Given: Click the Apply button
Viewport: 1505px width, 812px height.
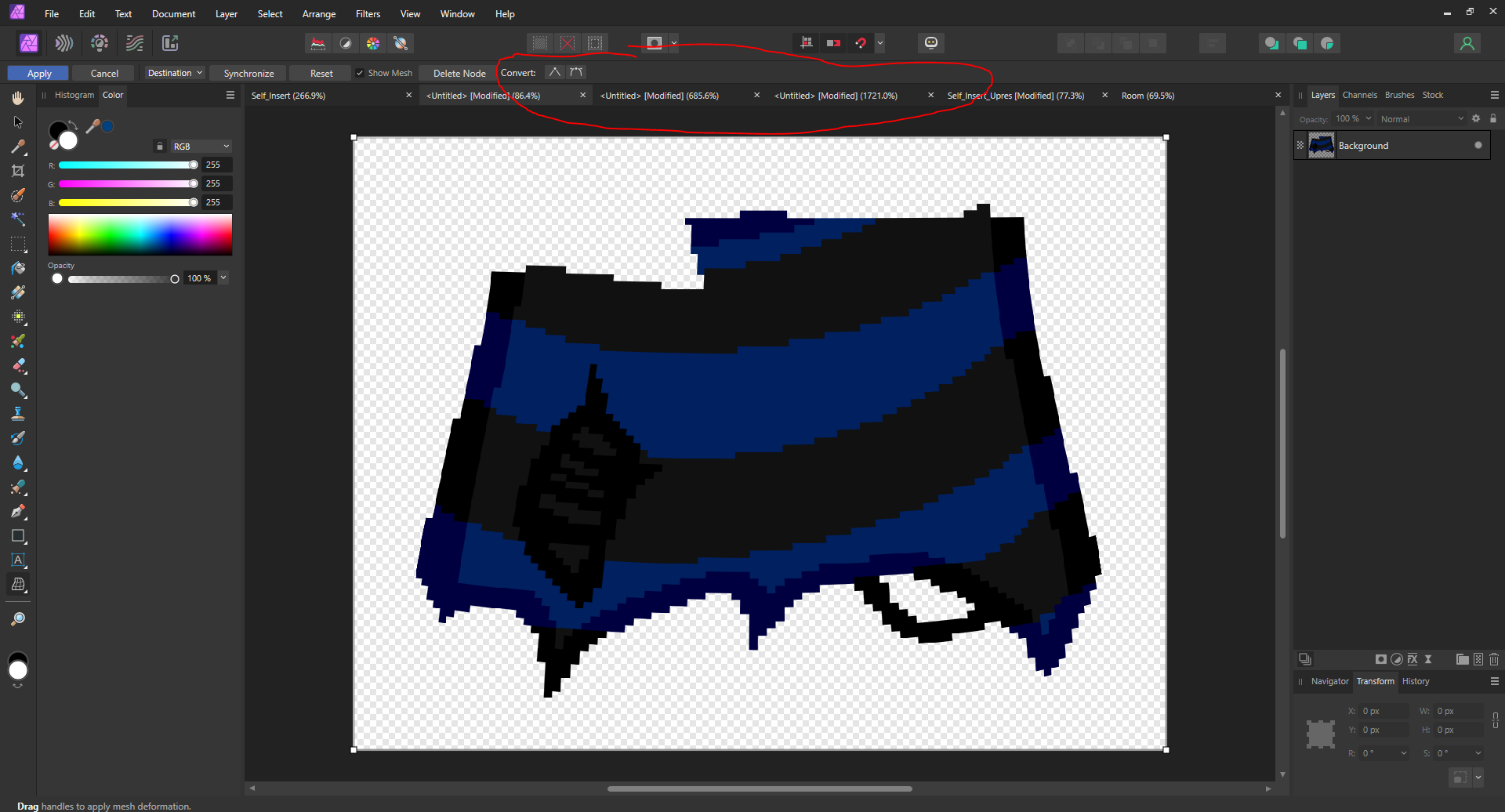Looking at the screenshot, I should pos(39,73).
